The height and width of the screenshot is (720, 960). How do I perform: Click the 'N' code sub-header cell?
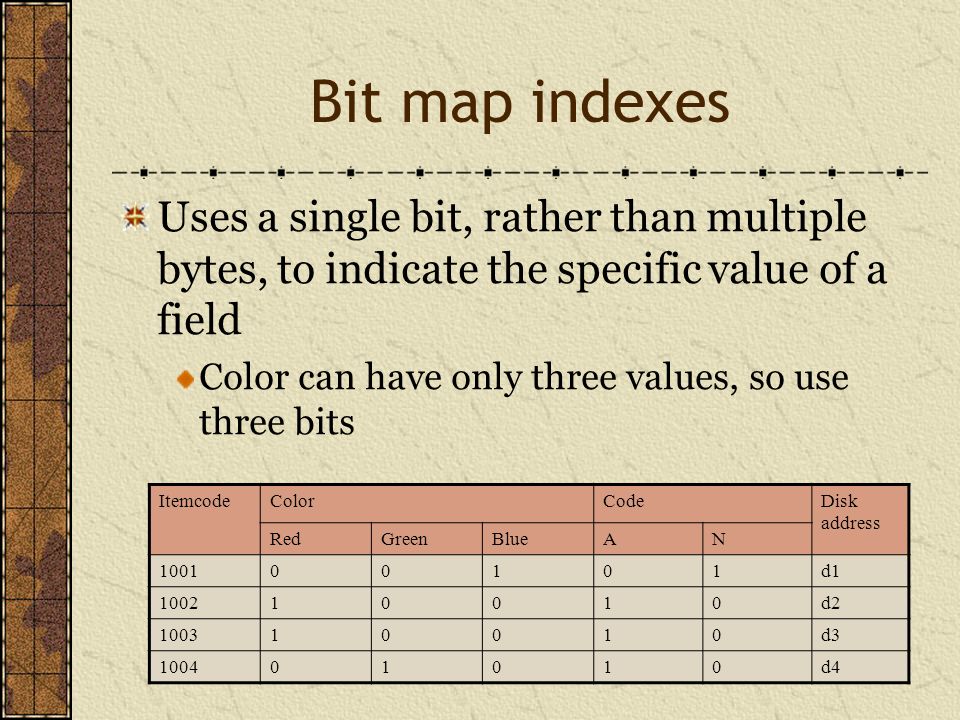(x=757, y=539)
